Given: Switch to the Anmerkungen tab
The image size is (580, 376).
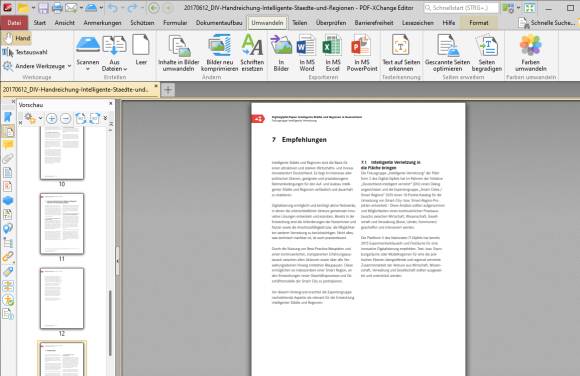Looking at the screenshot, I should 102,23.
